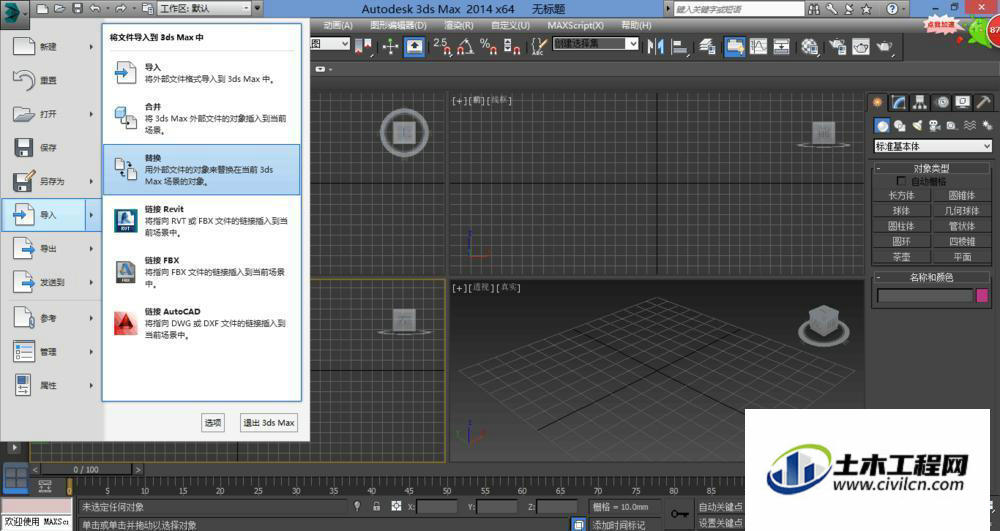Viewport: 1000px width, 531px height.
Task: Click the Rendered Frame Window teapot icon
Action: tap(861, 47)
